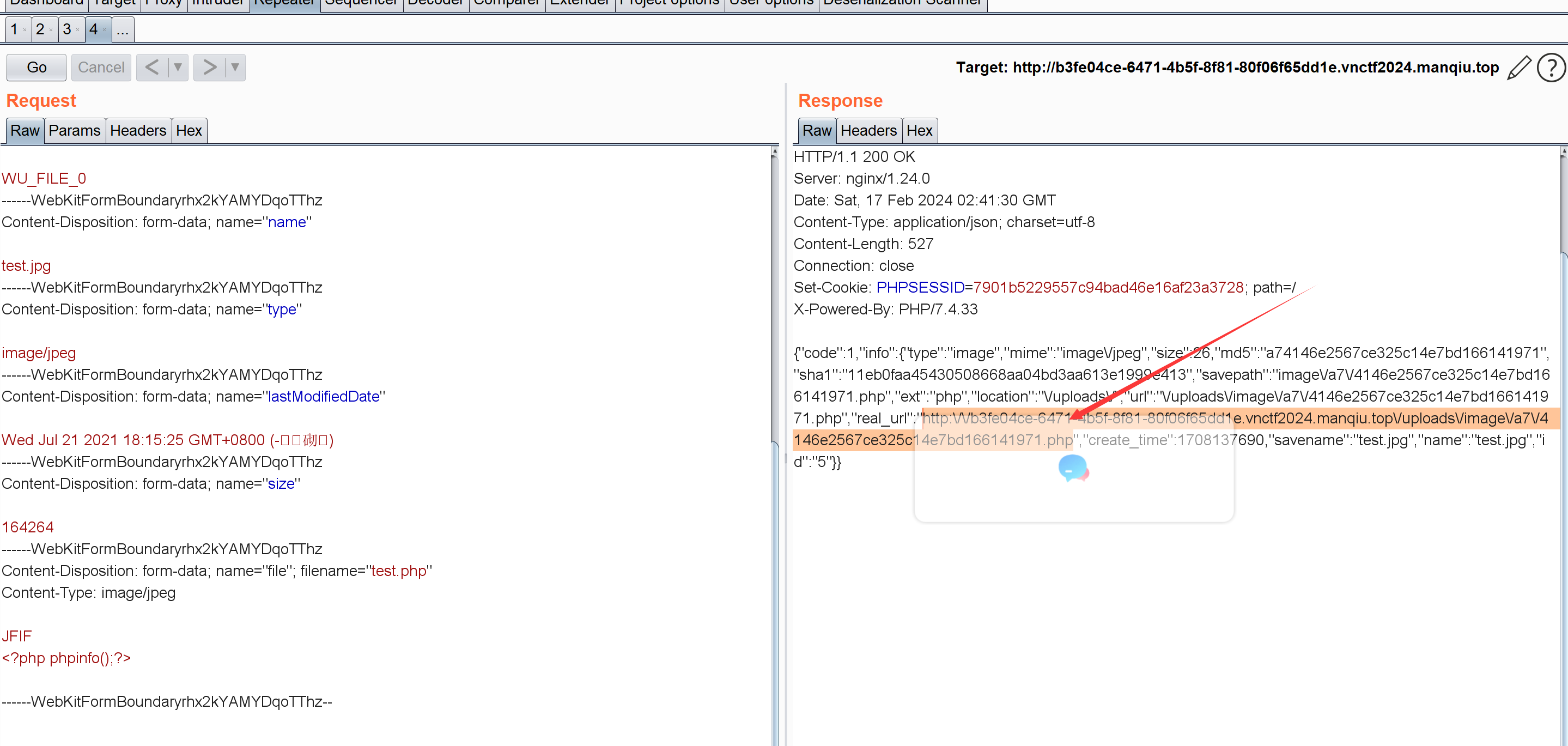The height and width of the screenshot is (746, 1568).
Task: Open request Headers tab
Action: click(x=138, y=130)
